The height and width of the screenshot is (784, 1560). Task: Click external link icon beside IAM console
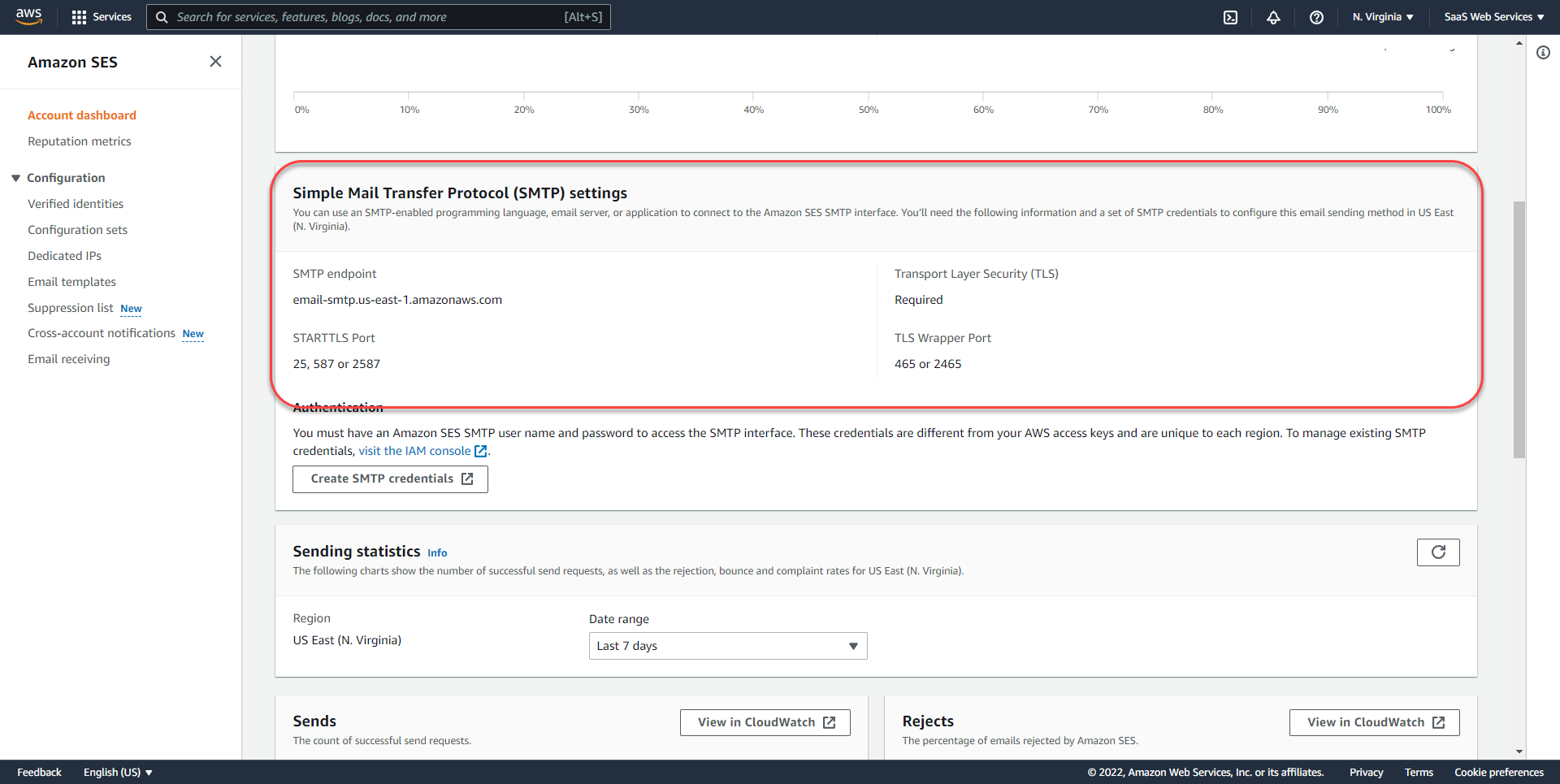(481, 451)
